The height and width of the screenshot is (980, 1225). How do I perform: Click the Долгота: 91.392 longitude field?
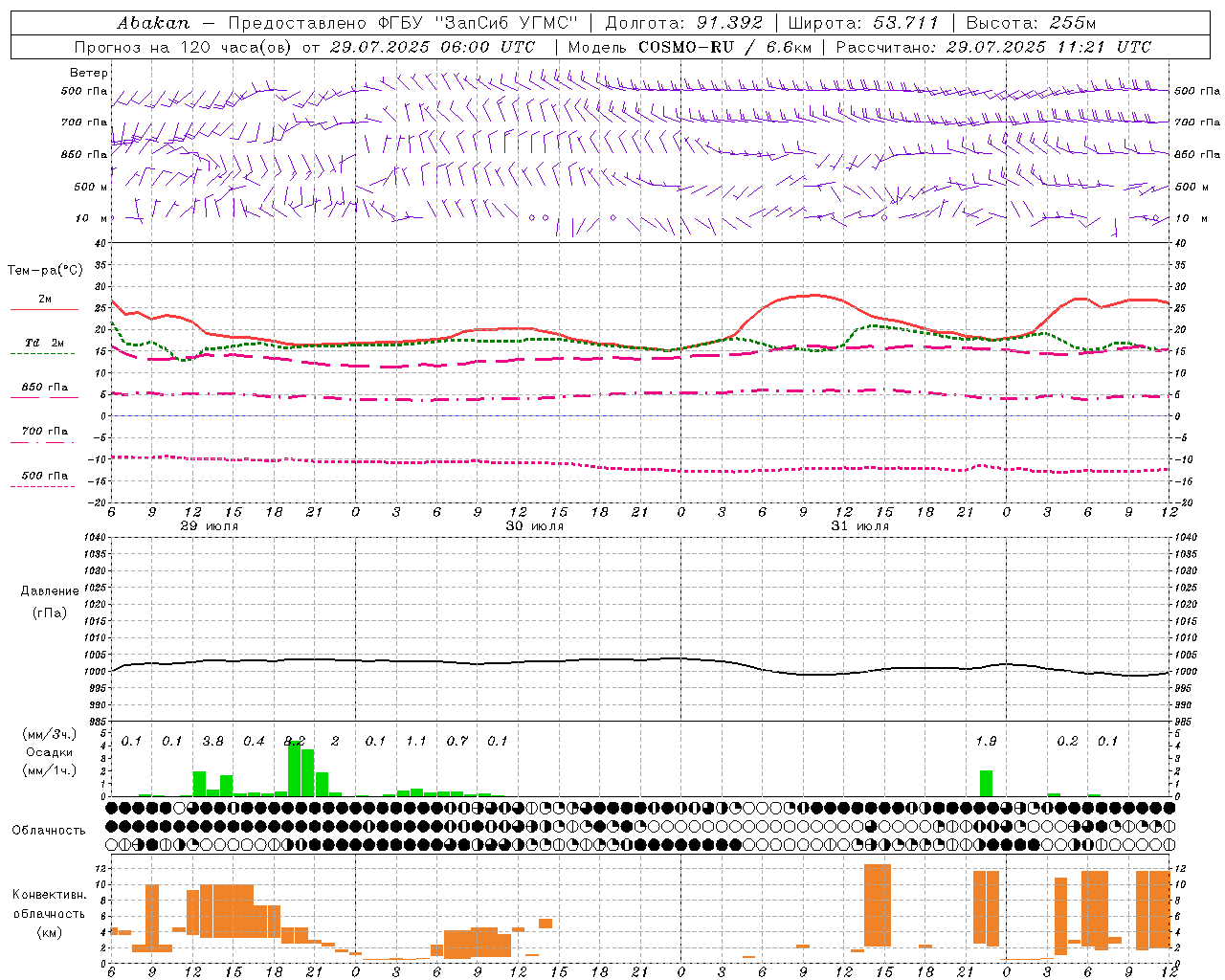(683, 23)
